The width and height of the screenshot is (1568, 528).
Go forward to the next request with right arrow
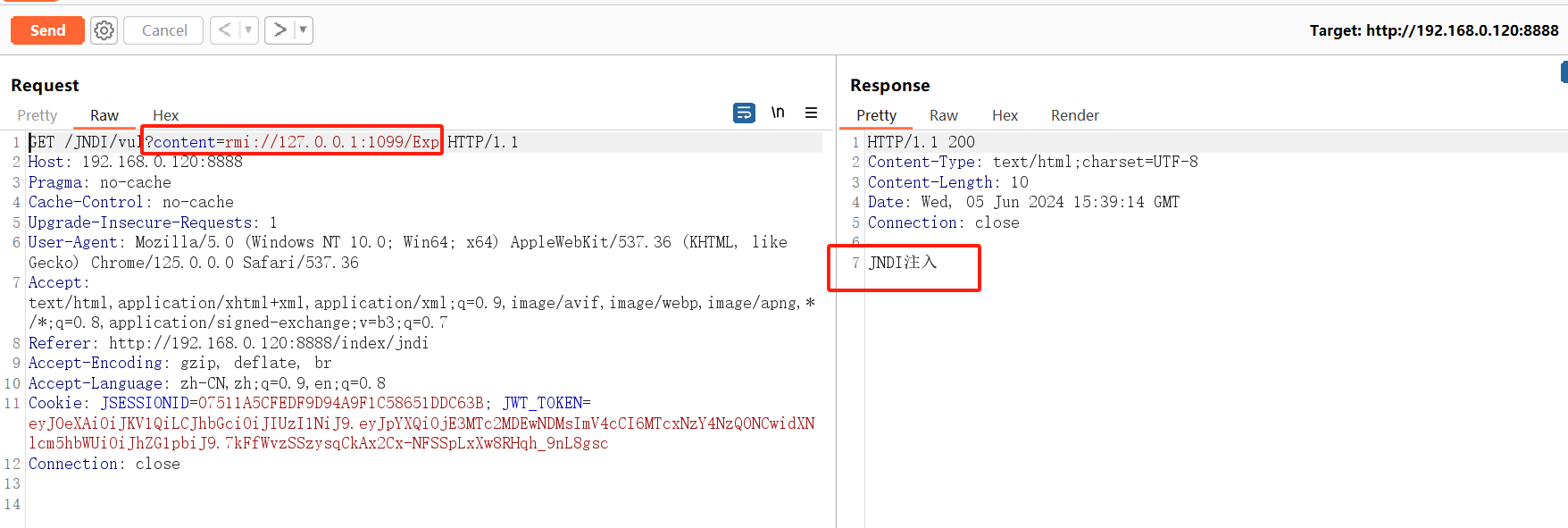point(279,30)
